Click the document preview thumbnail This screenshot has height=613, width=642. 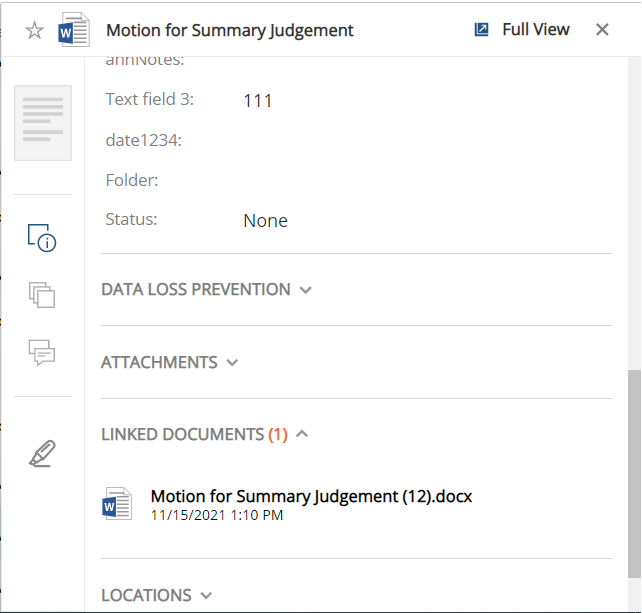click(x=43, y=123)
